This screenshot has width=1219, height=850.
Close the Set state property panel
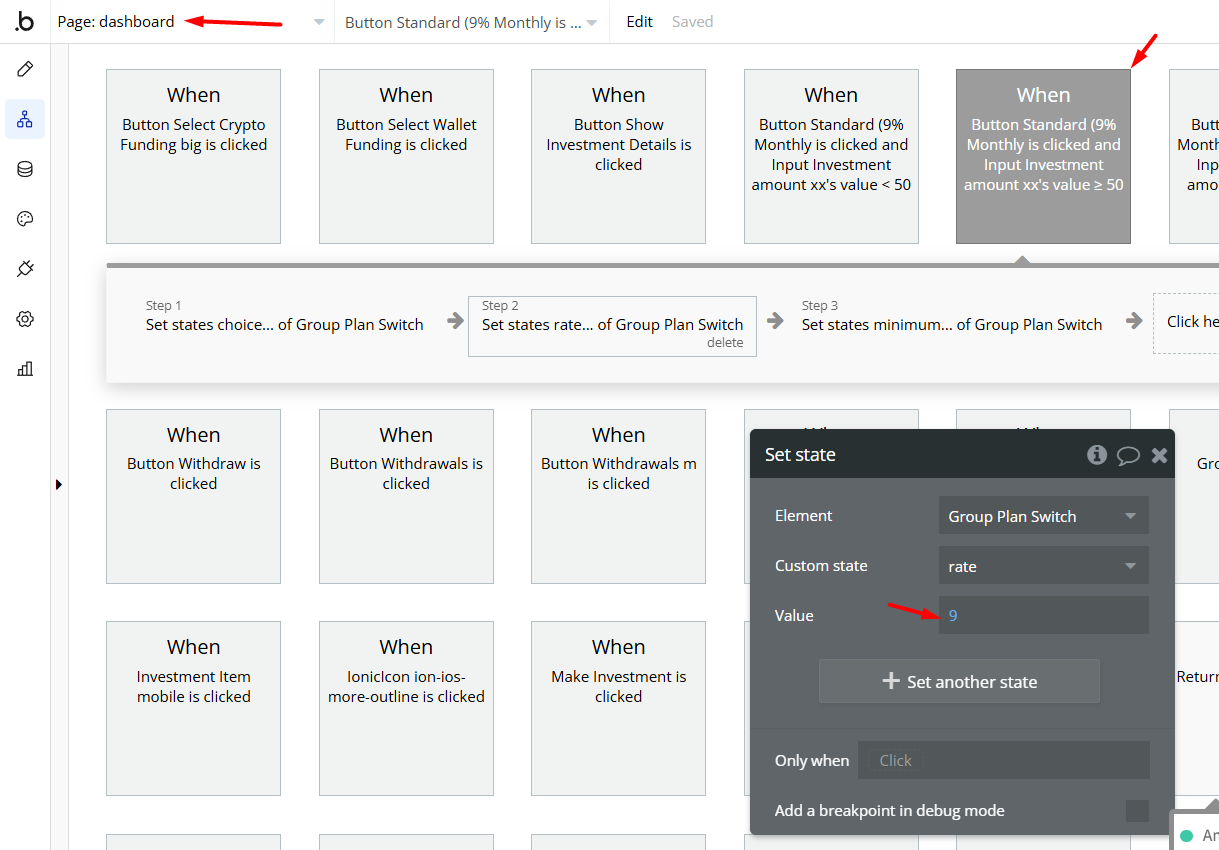(x=1160, y=455)
